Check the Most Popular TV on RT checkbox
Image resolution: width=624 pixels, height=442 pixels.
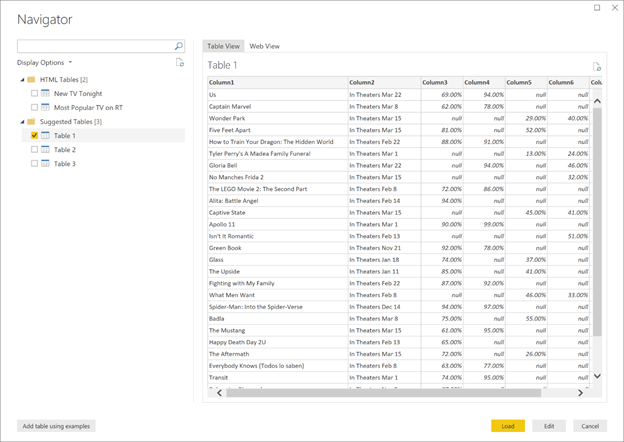(34, 107)
